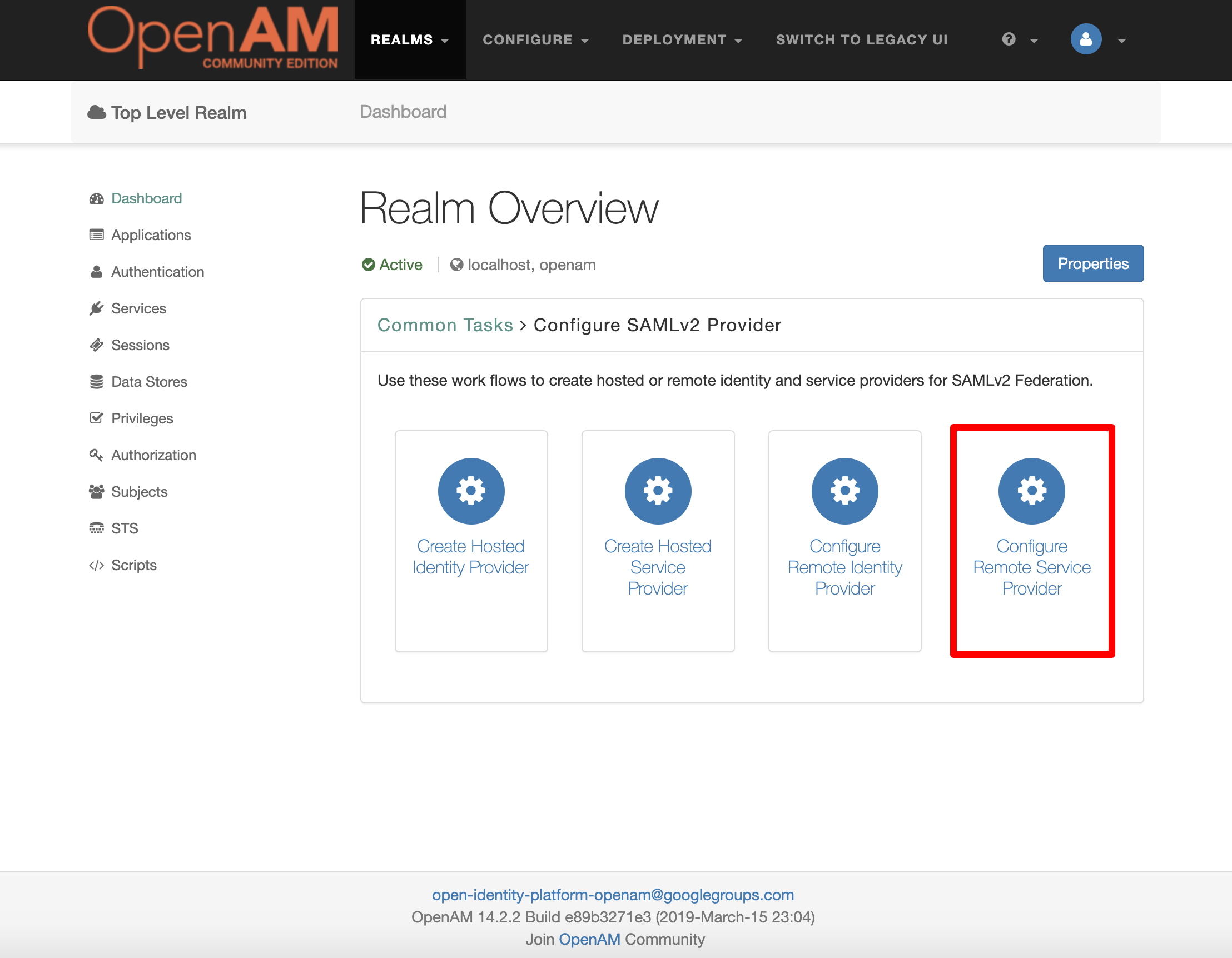The width and height of the screenshot is (1232, 958).
Task: Open Scripts in the sidebar
Action: point(134,565)
